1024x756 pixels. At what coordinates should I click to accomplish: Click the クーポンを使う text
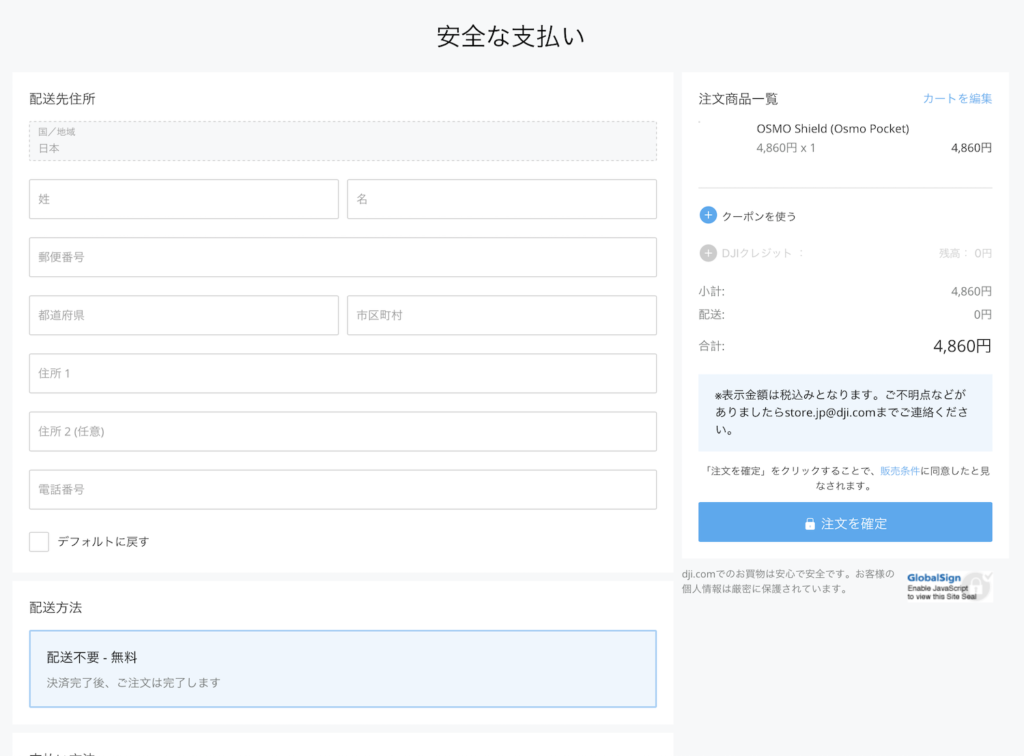759,216
